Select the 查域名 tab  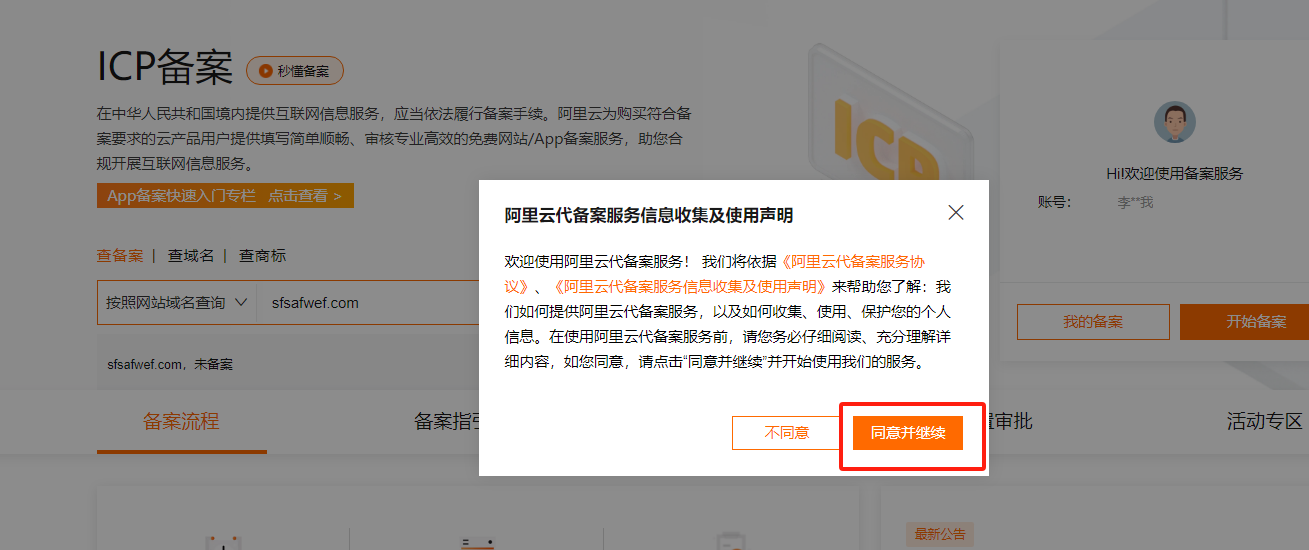[x=191, y=256]
